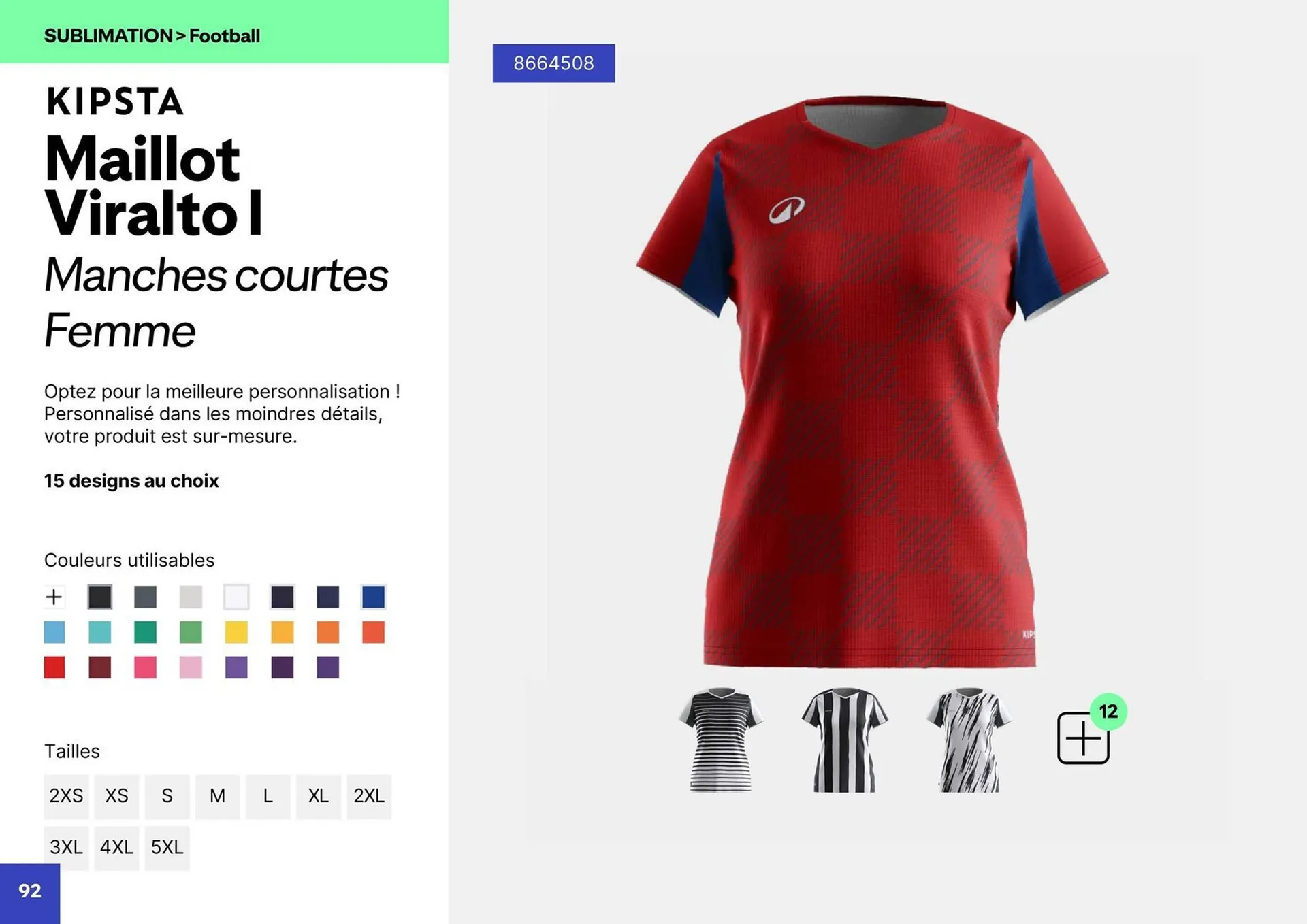The width and height of the screenshot is (1307, 924).
Task: Pick the royal blue color swatch
Action: 373,597
